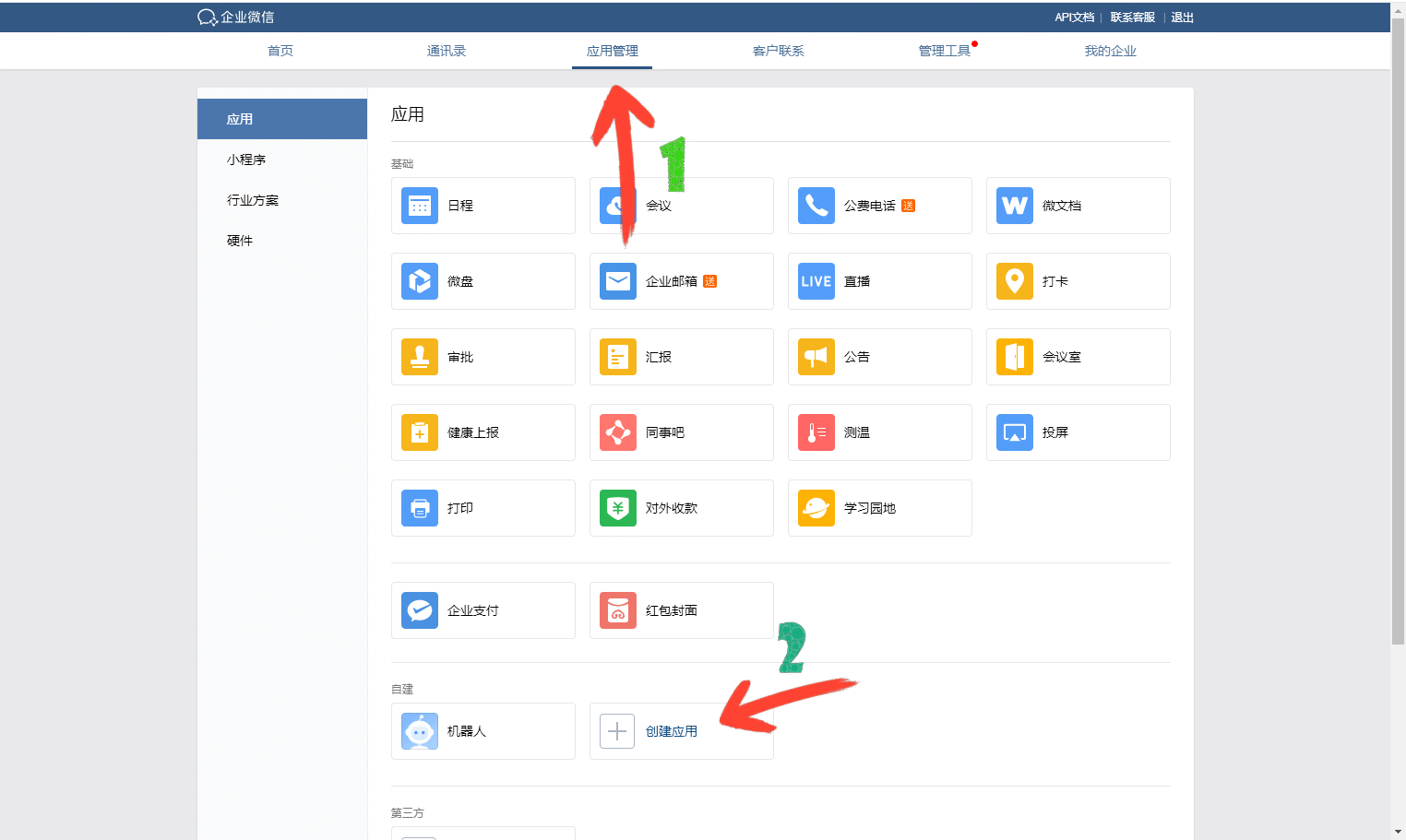This screenshot has width=1406, height=840.
Task: Click the 创建应用 link text
Action: pyautogui.click(x=672, y=731)
